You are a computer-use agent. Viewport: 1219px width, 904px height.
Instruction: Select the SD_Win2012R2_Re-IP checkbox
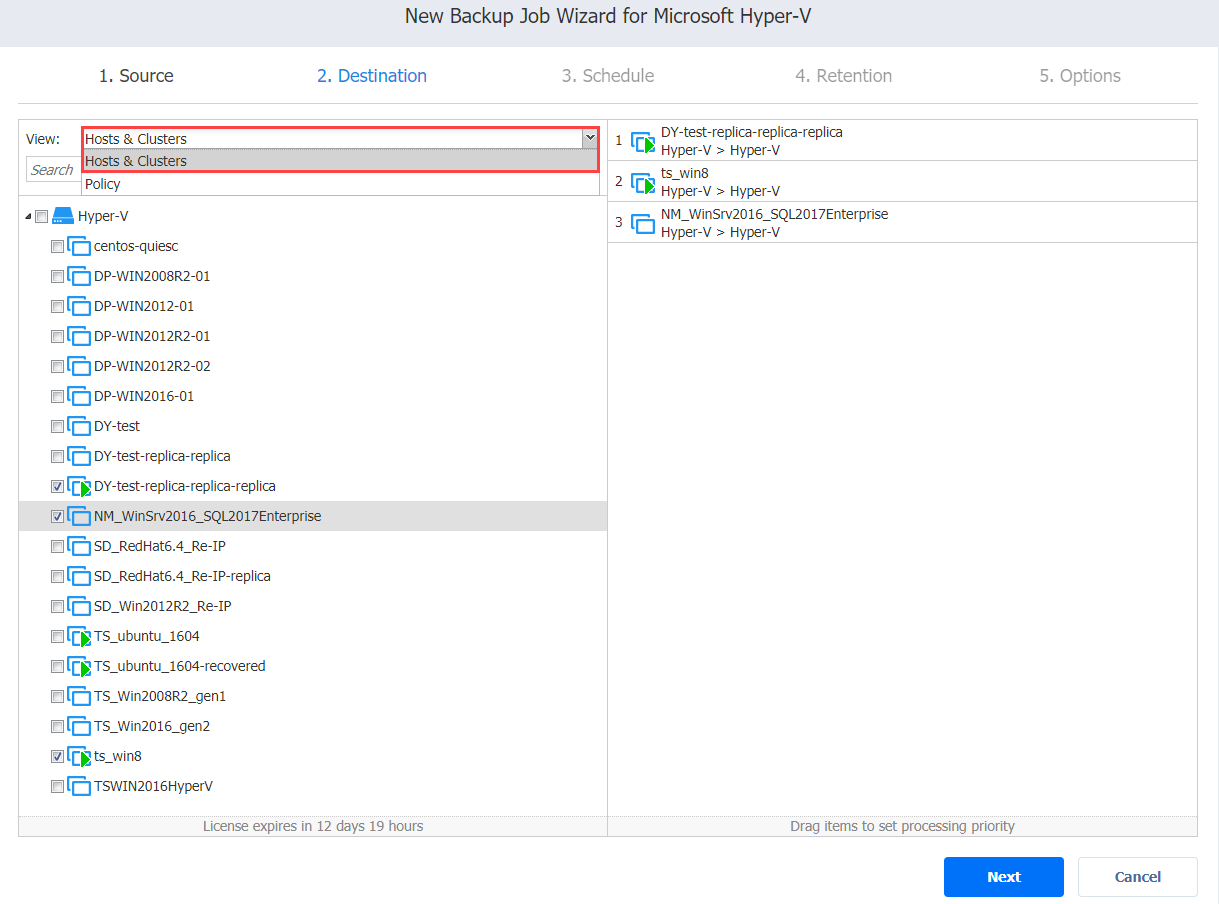tap(58, 607)
